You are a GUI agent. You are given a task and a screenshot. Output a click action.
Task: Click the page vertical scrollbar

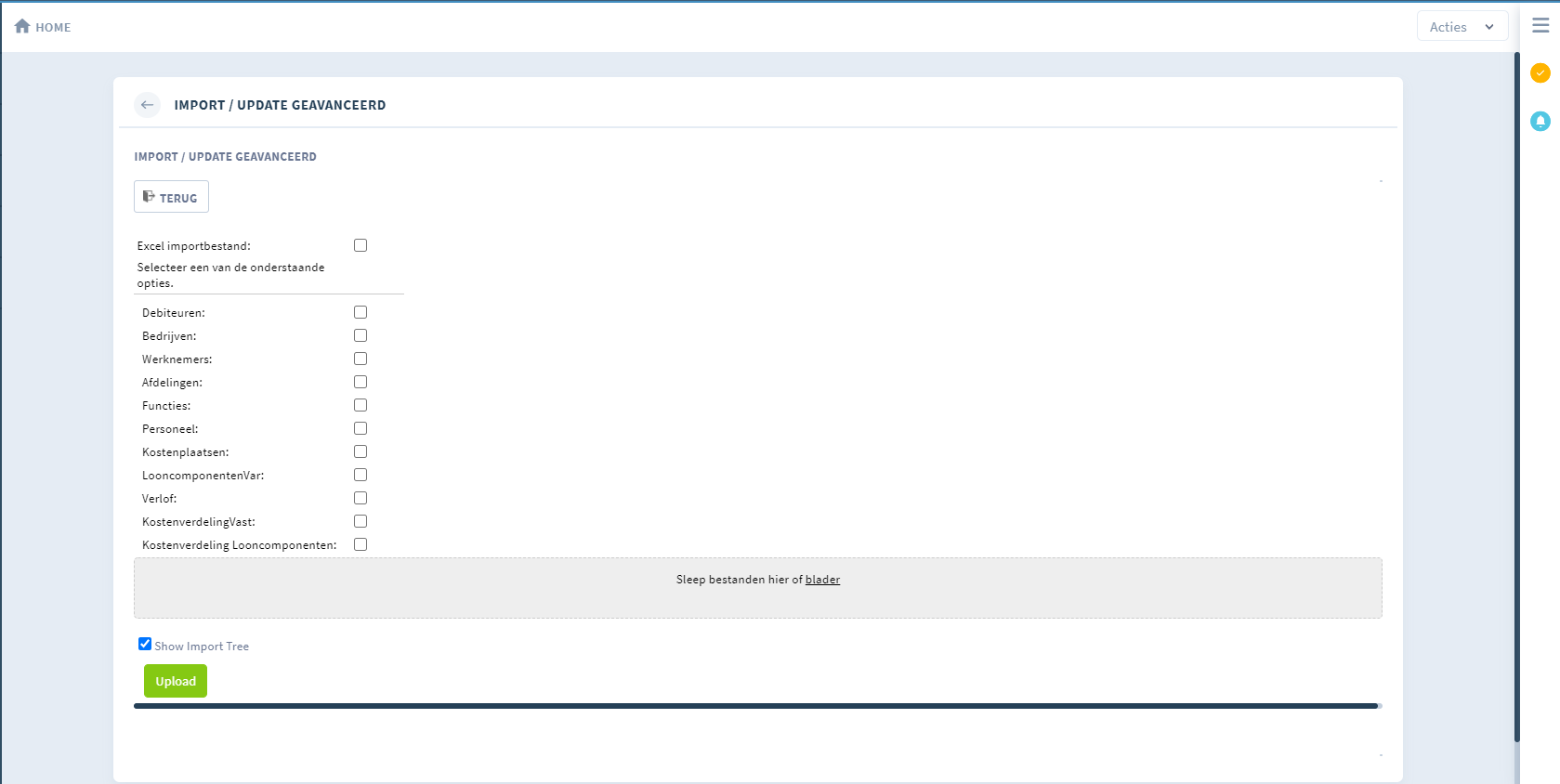[x=1517, y=398]
